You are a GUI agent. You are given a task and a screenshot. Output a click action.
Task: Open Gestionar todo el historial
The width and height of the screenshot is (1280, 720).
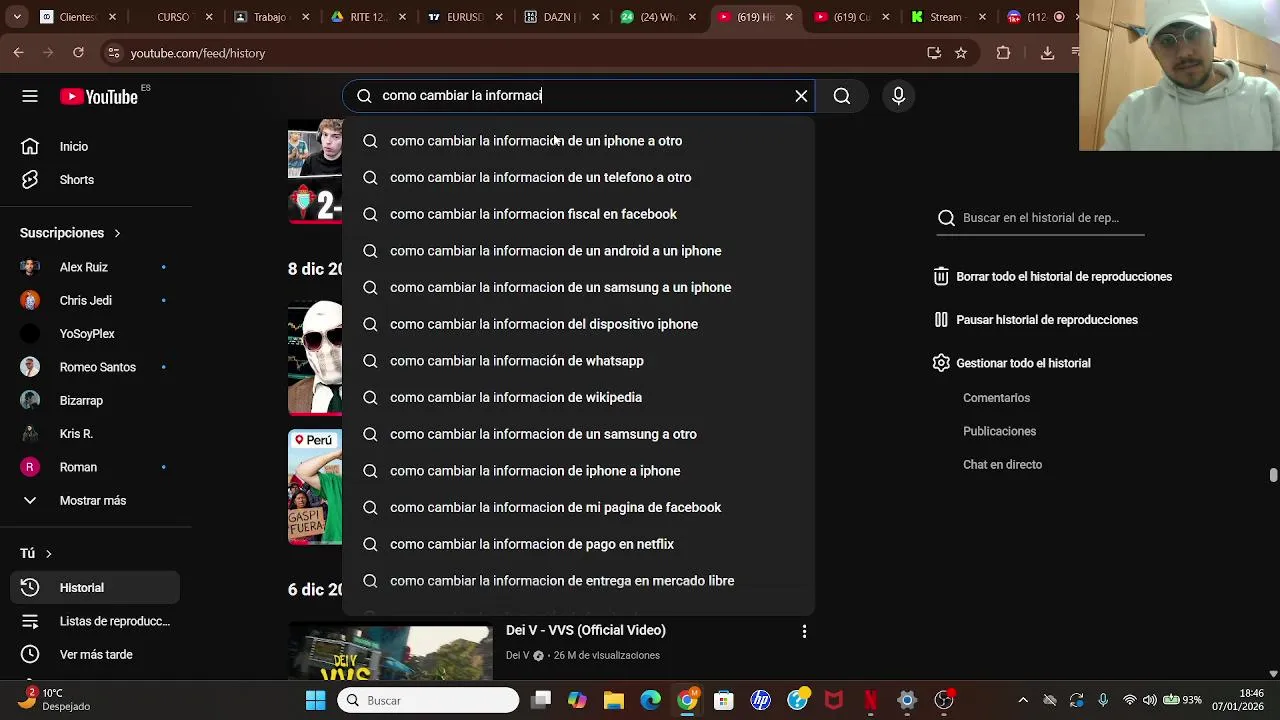click(1011, 363)
